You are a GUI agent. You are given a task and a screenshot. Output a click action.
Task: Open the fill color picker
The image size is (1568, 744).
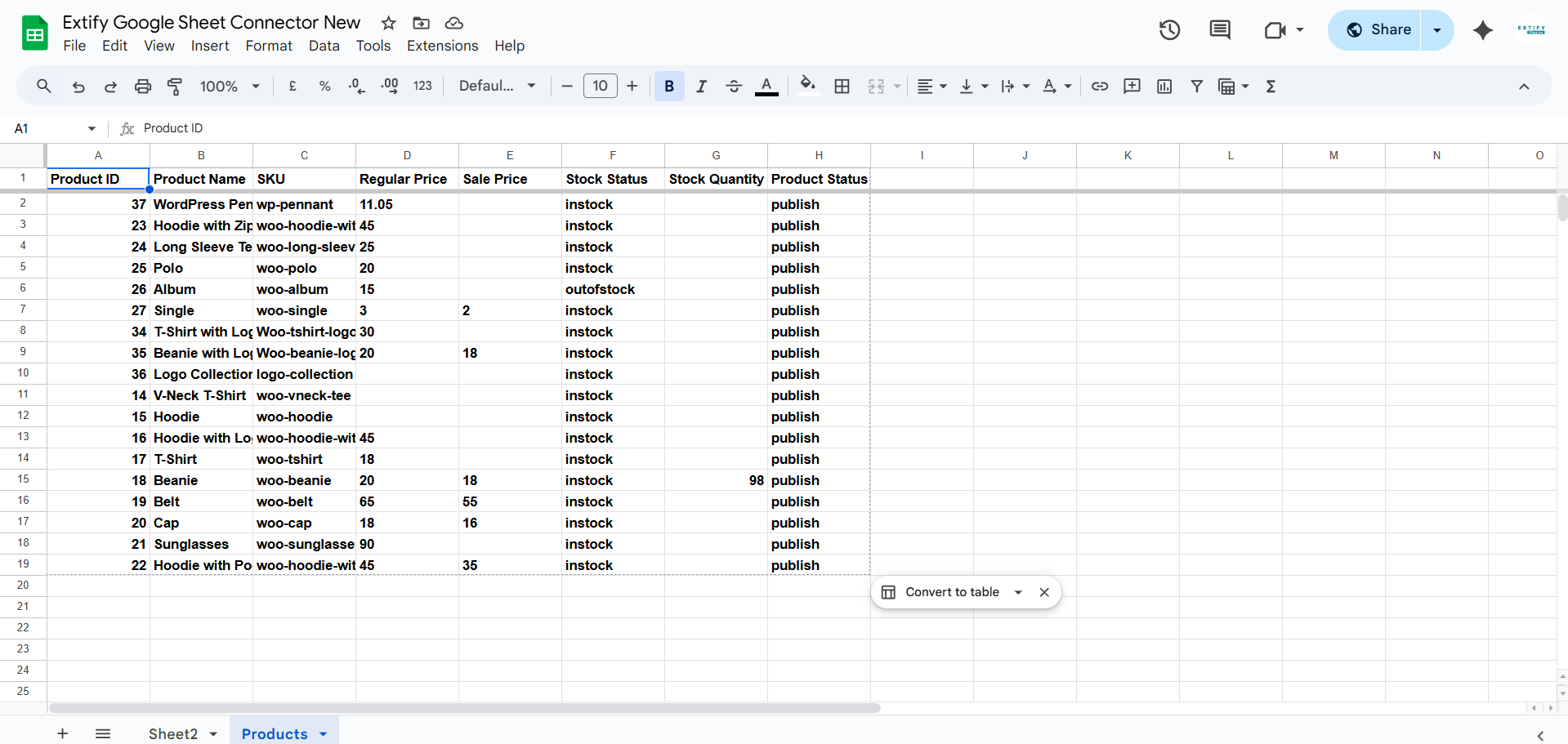[x=807, y=86]
